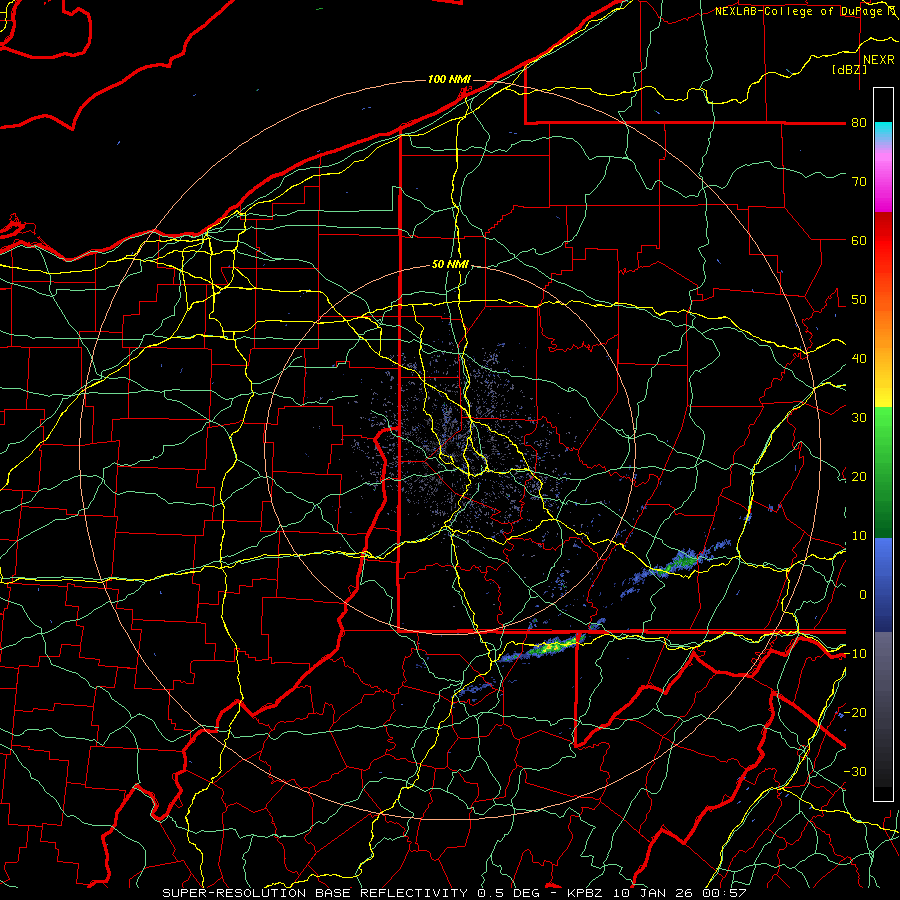Click the 0 value on the dBZ scale

(x=863, y=595)
